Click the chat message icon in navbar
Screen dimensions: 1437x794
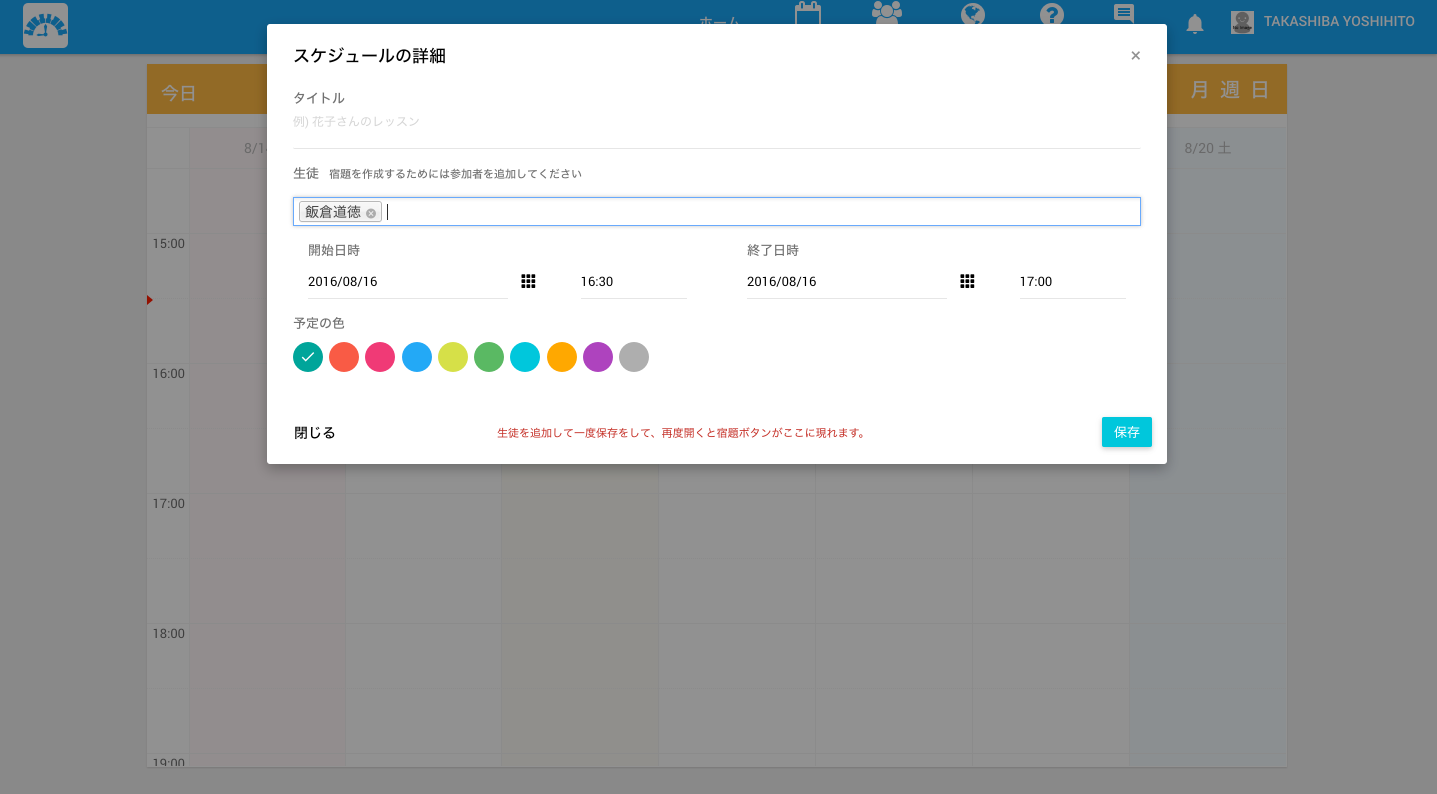[x=1124, y=14]
